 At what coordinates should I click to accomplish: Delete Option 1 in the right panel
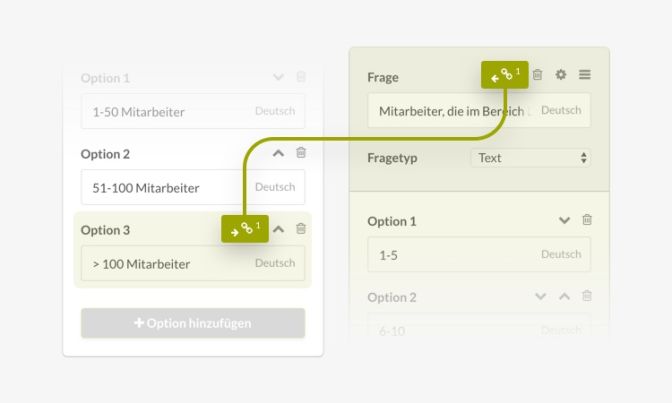587,220
